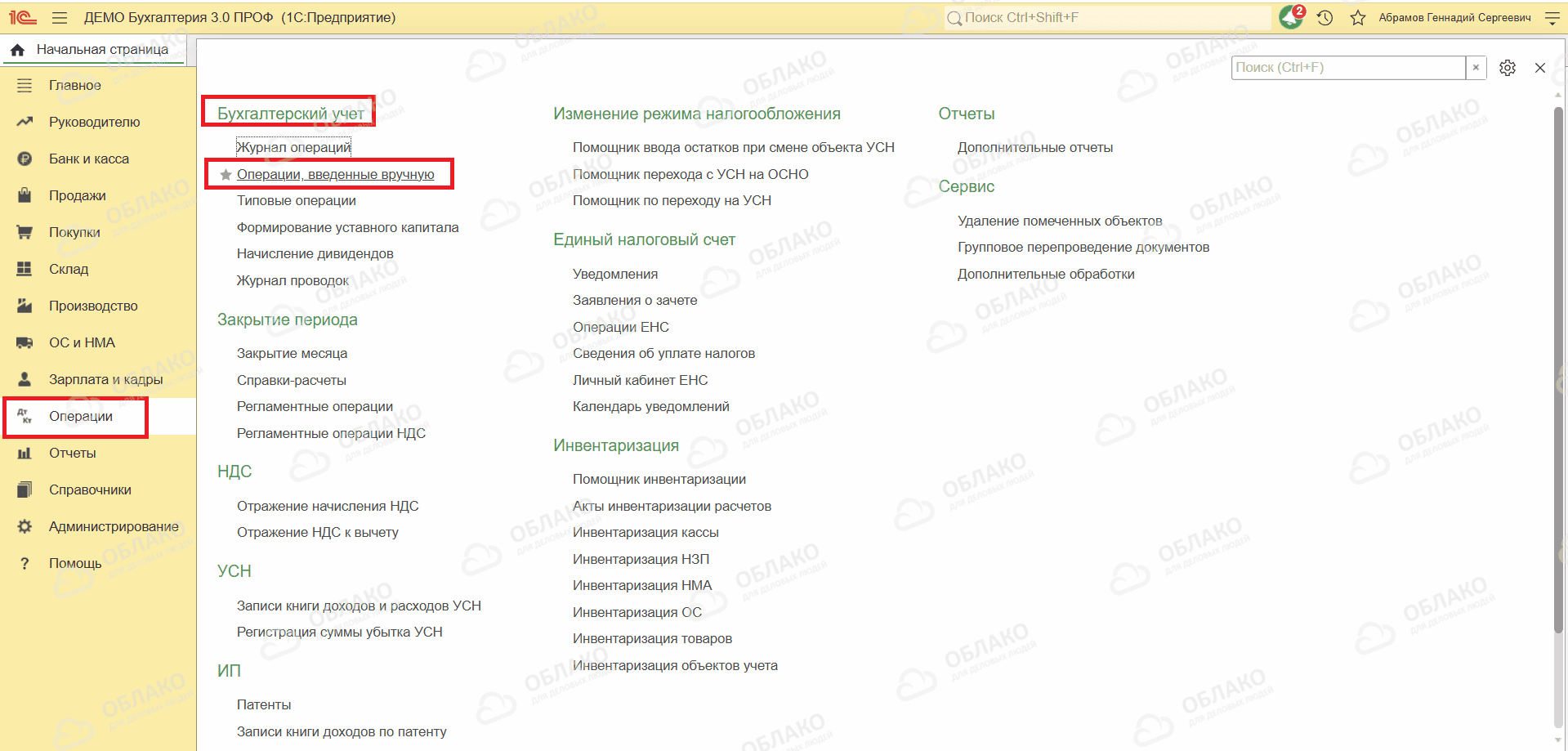
Task: Click user name Абрамов Геннадий Сергеевич
Action: tap(1454, 17)
